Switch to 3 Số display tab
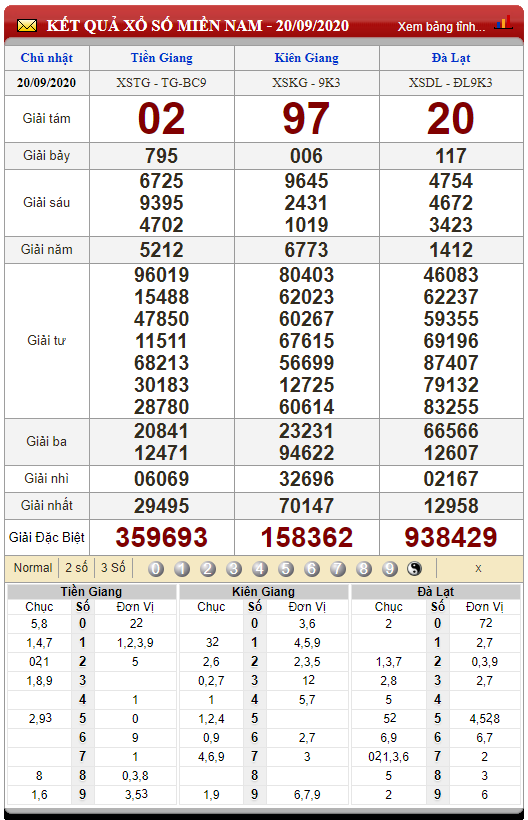The height and width of the screenshot is (820, 528). pyautogui.click(x=113, y=567)
